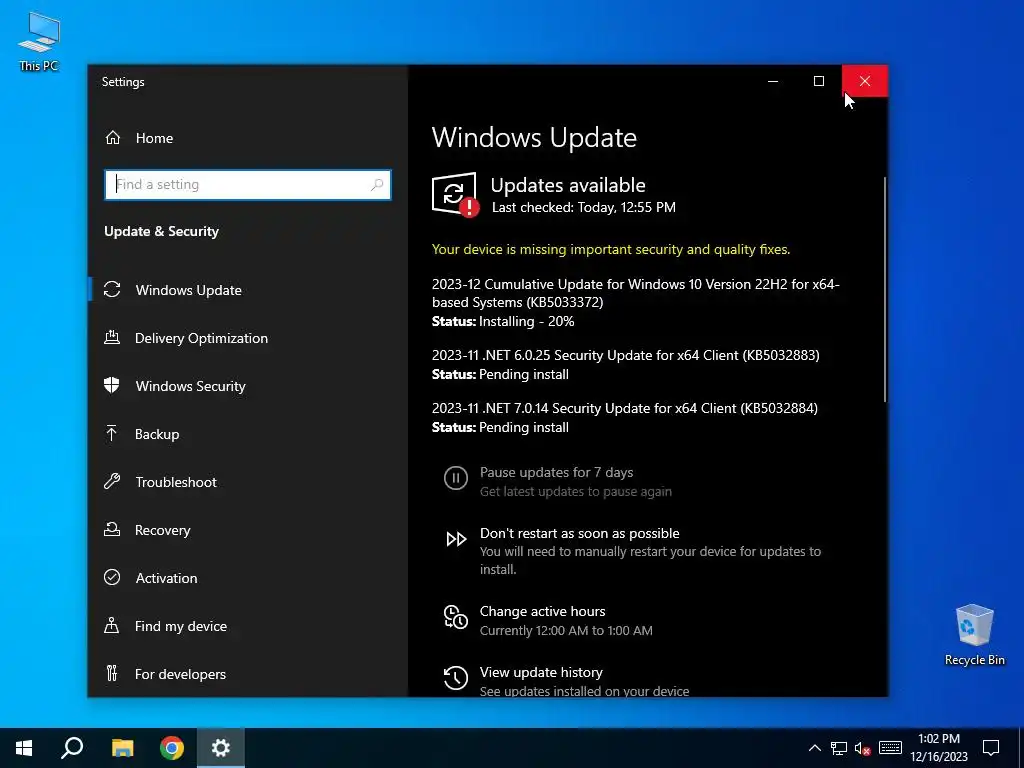
Task: Open the This PC desktop icon
Action: tap(39, 42)
